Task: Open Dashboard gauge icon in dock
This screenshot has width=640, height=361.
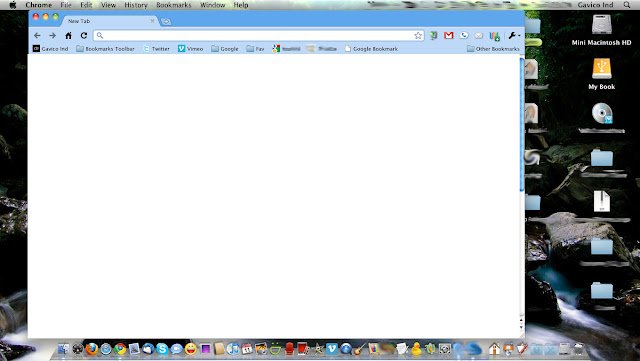Action: click(78, 349)
